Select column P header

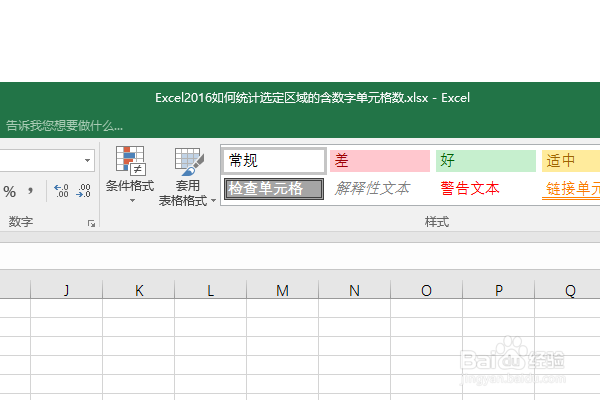[x=498, y=290]
